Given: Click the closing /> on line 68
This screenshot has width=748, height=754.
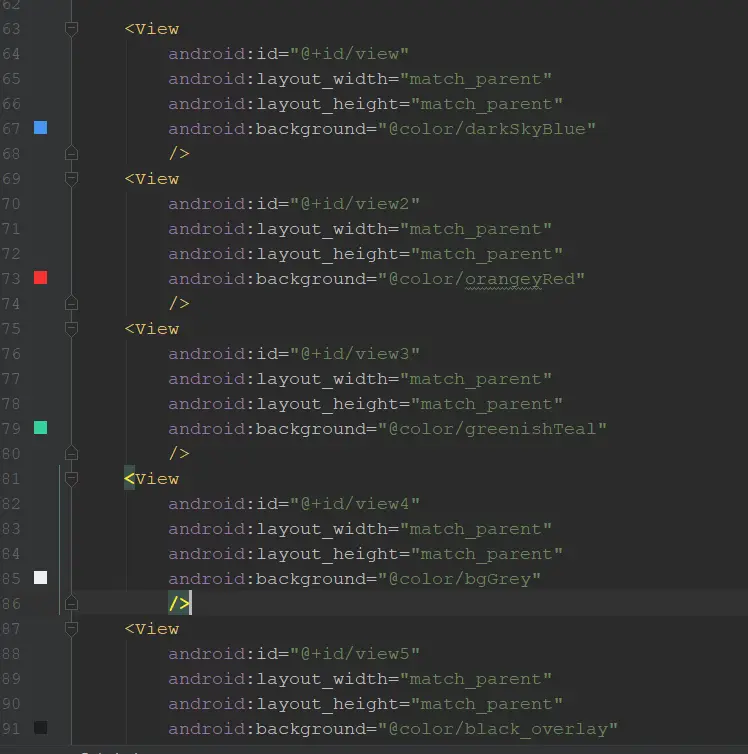Looking at the screenshot, I should pos(179,153).
